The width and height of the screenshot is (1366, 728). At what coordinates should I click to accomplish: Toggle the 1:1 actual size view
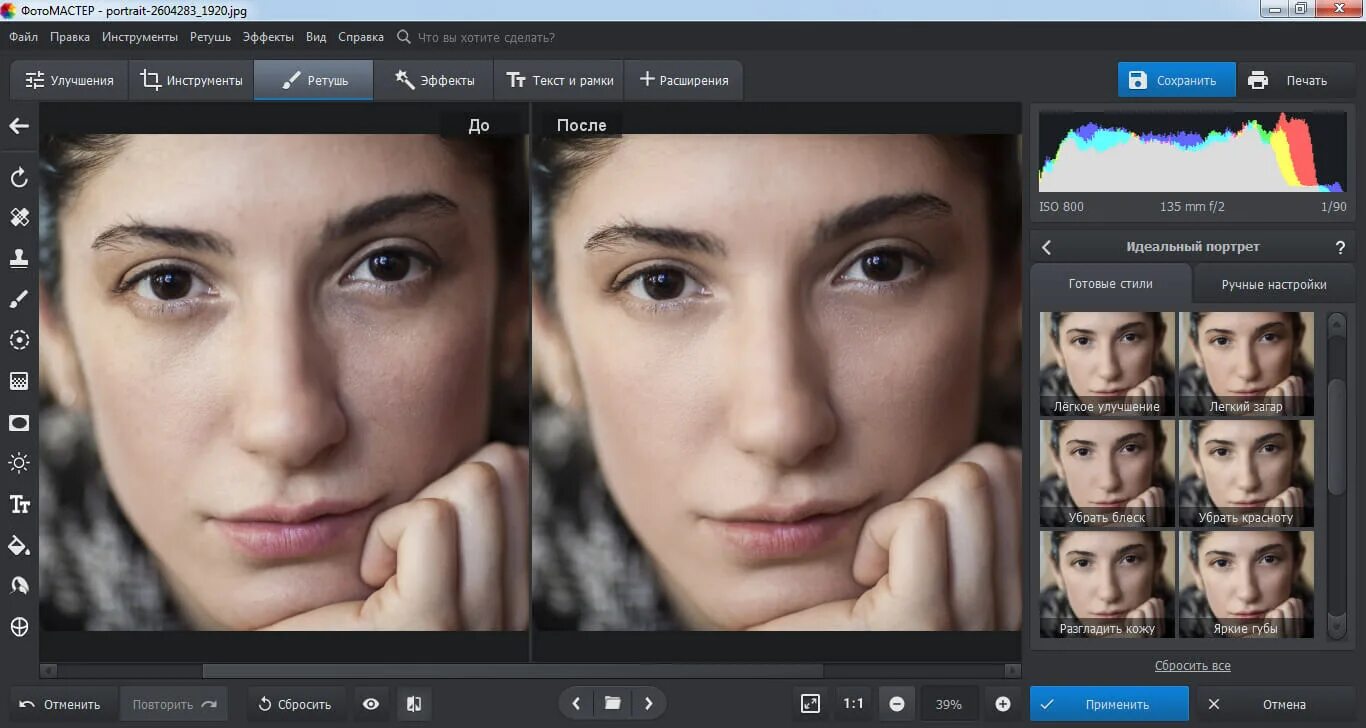click(x=853, y=704)
